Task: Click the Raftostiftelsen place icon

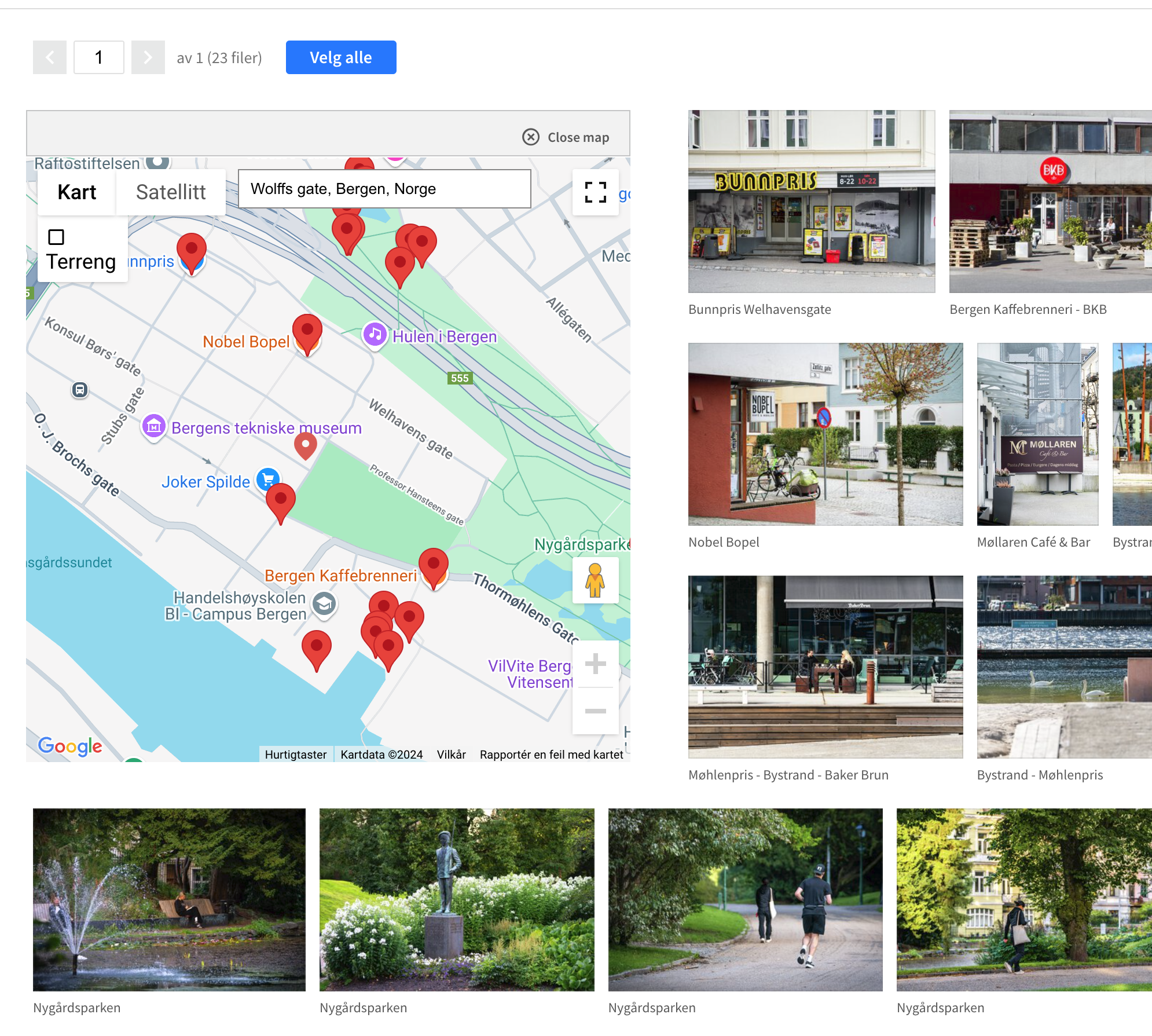Action: click(157, 162)
